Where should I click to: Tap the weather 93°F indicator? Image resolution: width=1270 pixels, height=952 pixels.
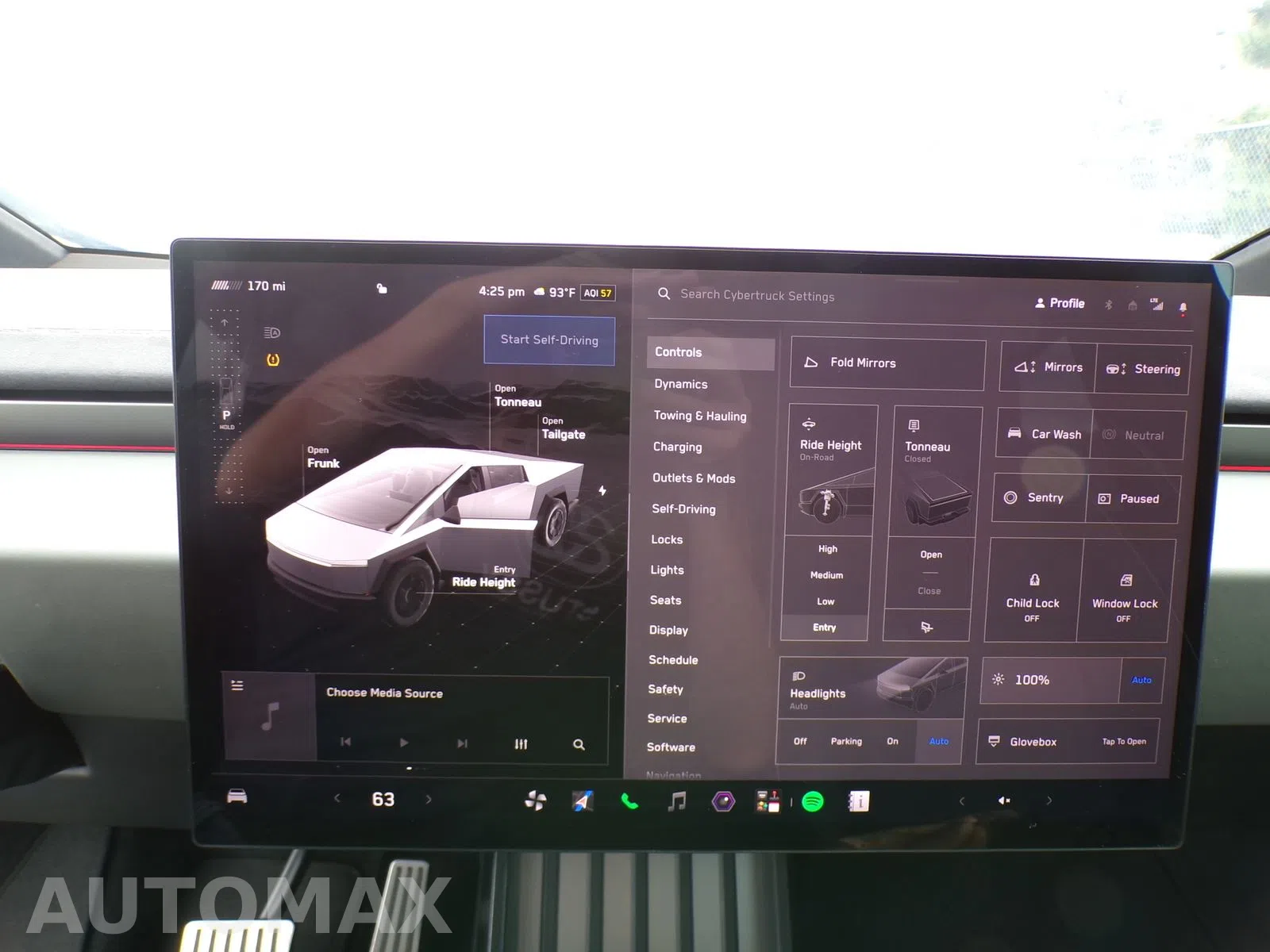coord(554,292)
